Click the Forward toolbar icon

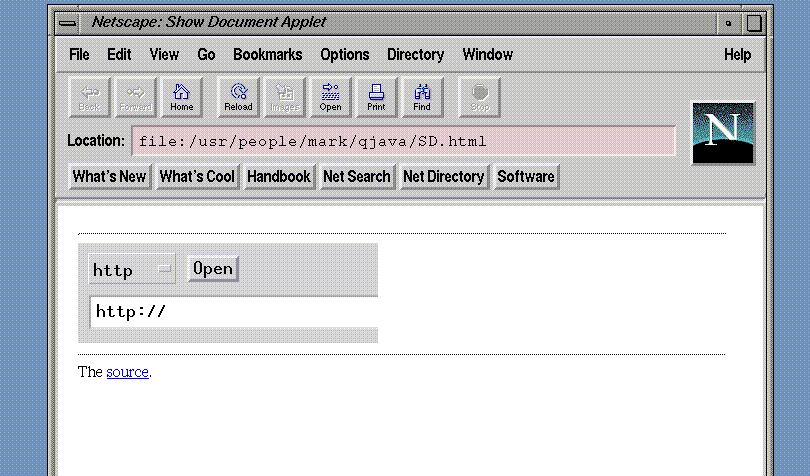pos(135,97)
